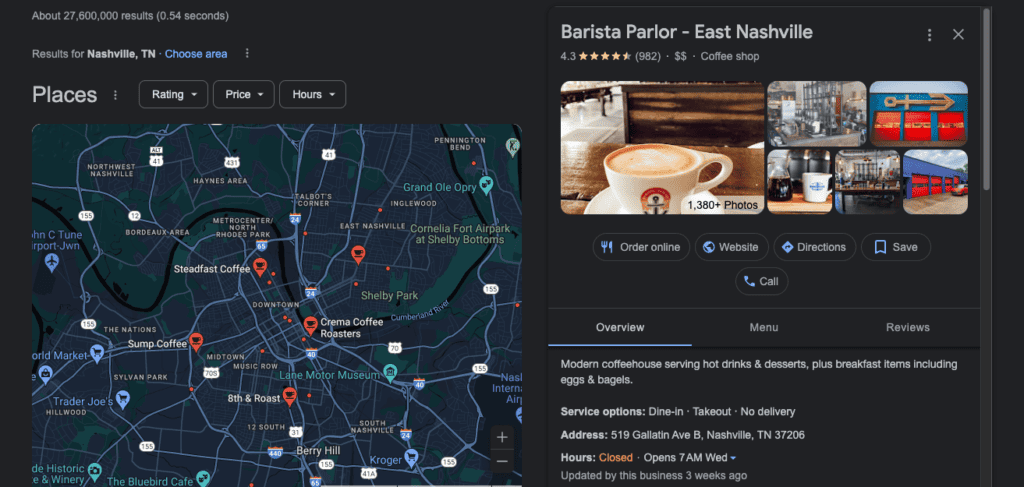Click the Shelby Park map label
The image size is (1024, 487).
point(389,296)
